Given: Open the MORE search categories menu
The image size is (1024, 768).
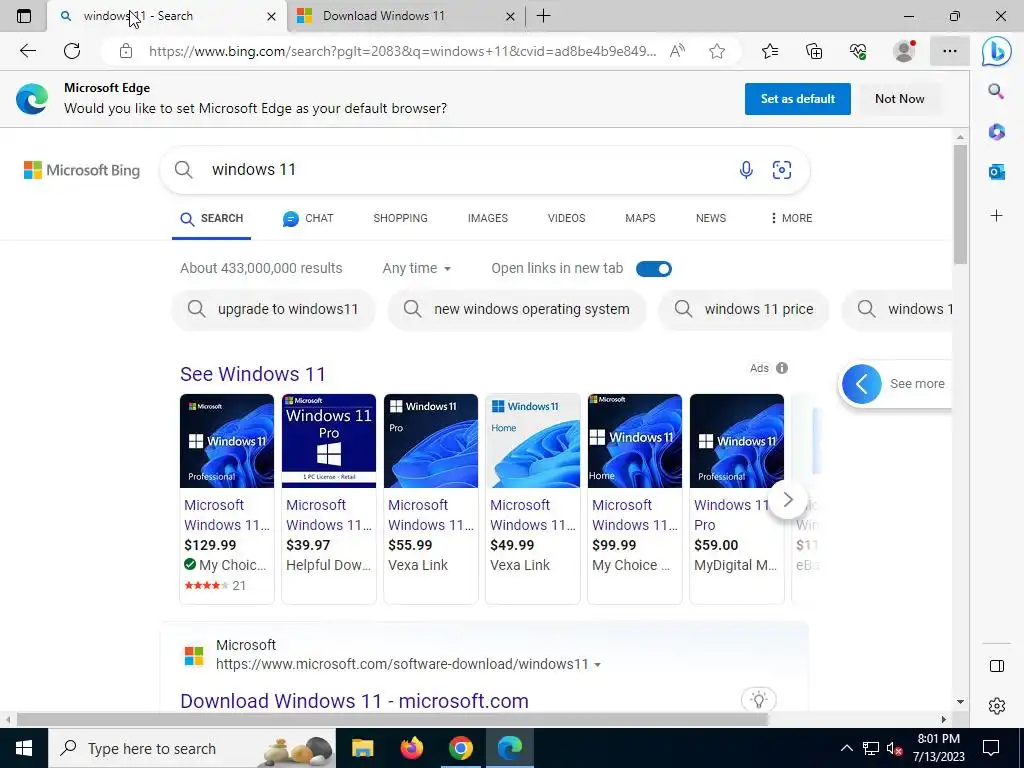Looking at the screenshot, I should click(791, 218).
